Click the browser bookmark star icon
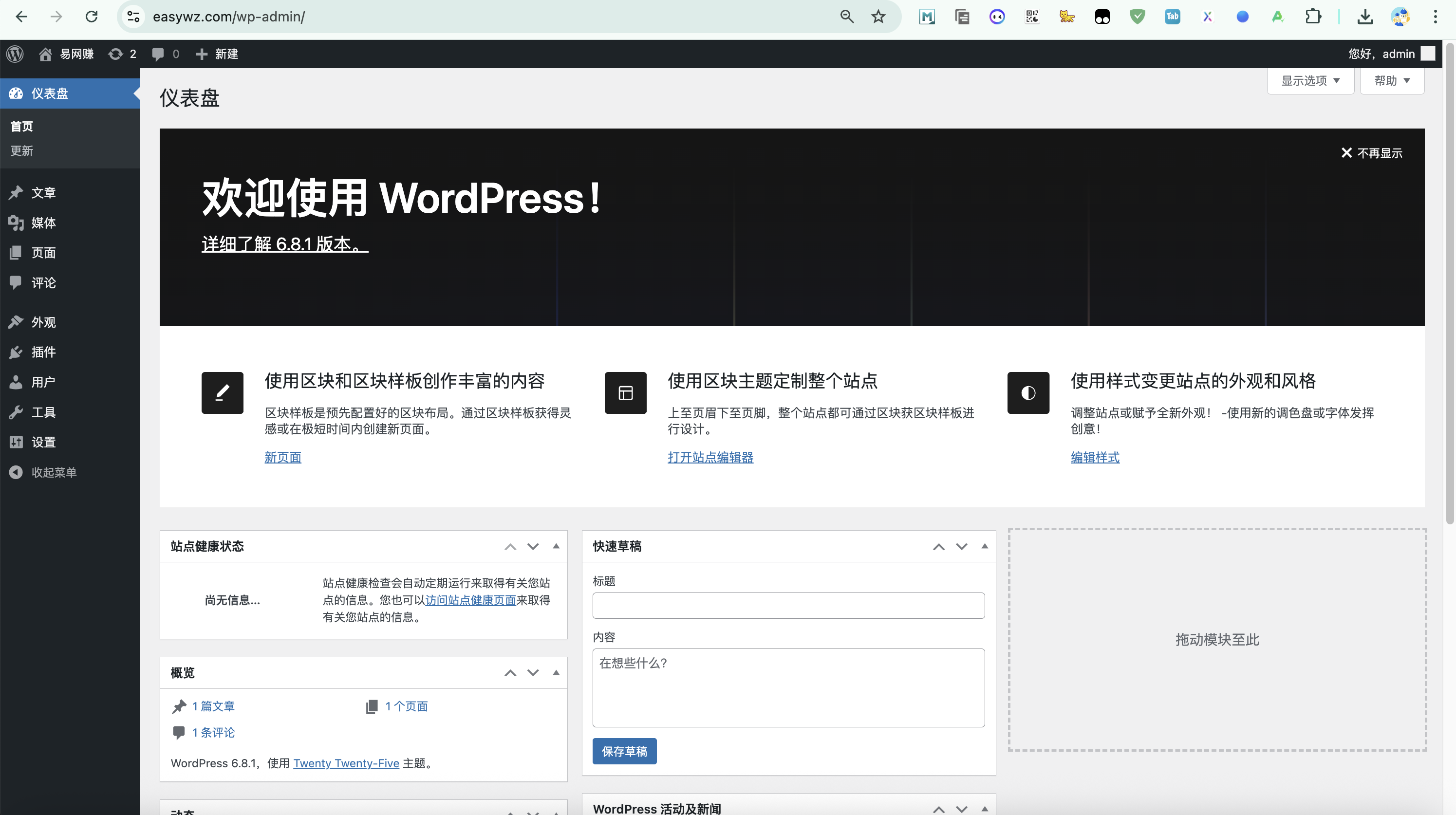This screenshot has width=1456, height=815. pos(878,17)
